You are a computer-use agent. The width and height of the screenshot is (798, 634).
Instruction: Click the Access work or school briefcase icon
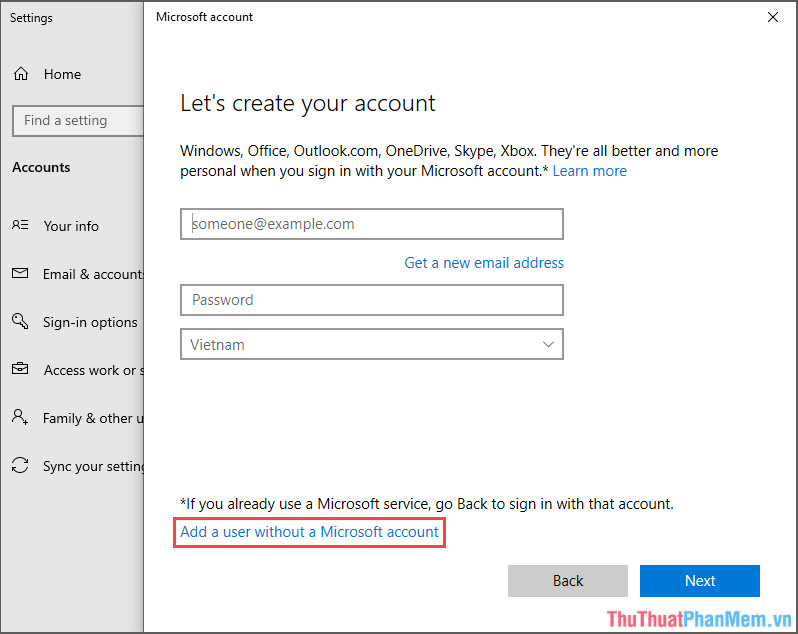(20, 369)
